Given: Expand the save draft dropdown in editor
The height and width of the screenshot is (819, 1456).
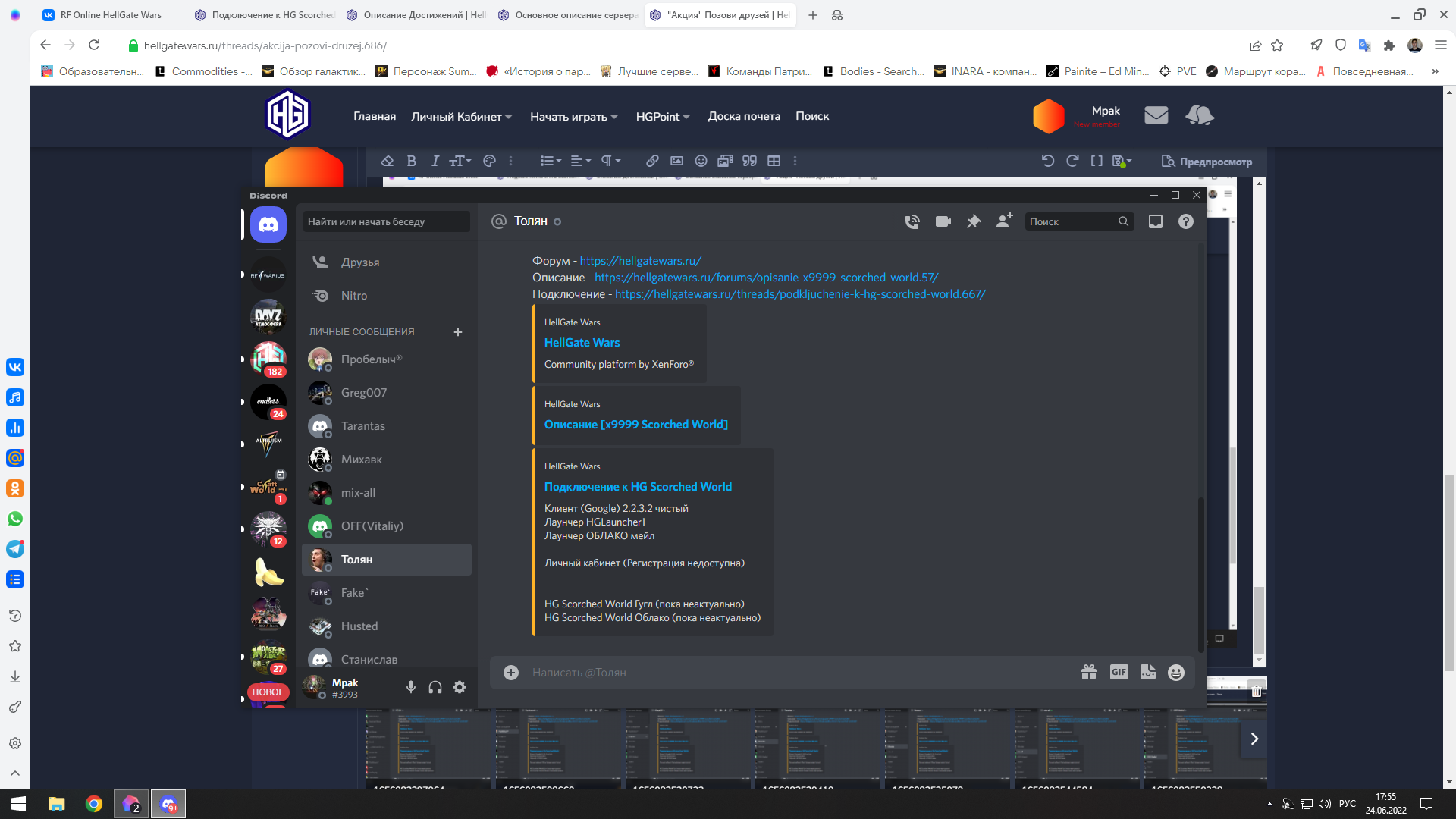Looking at the screenshot, I should pyautogui.click(x=1122, y=161).
